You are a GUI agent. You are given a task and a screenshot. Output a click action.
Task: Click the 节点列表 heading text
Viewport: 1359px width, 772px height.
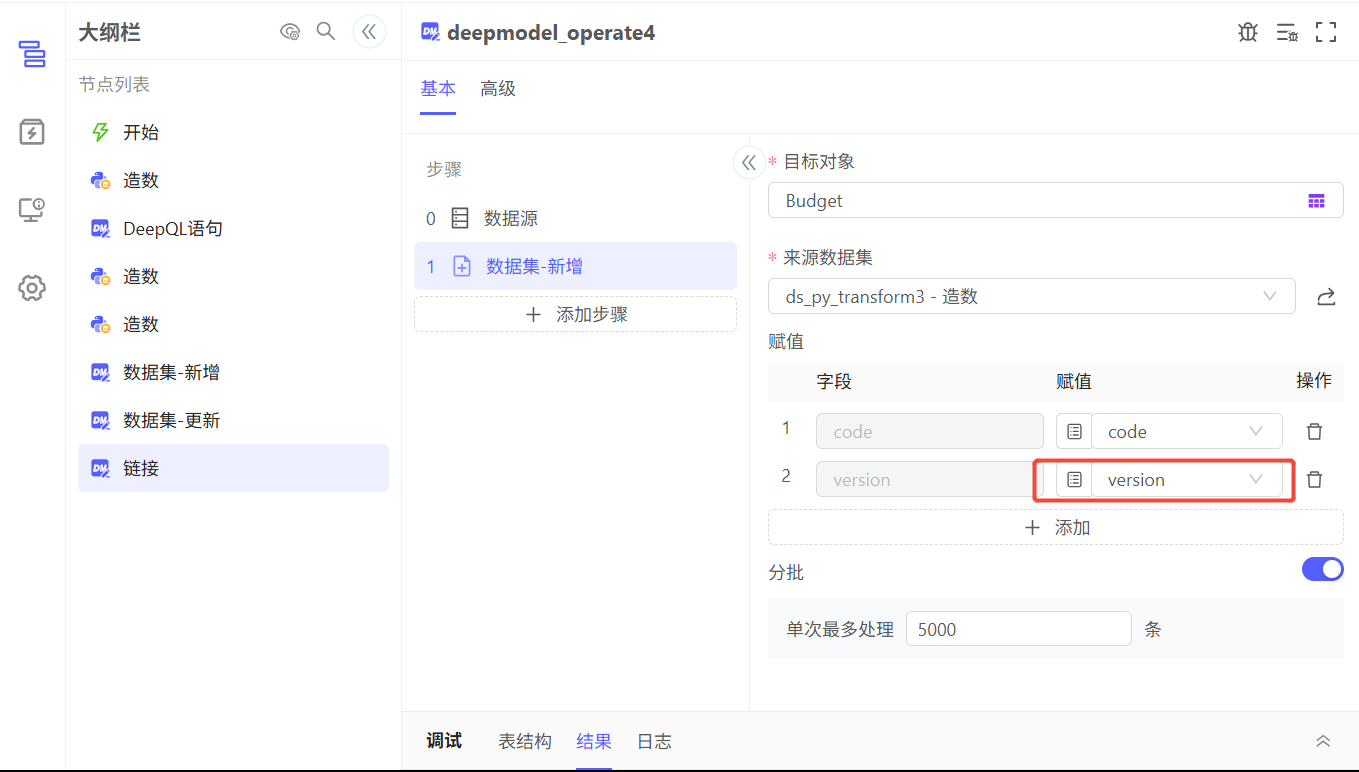114,85
